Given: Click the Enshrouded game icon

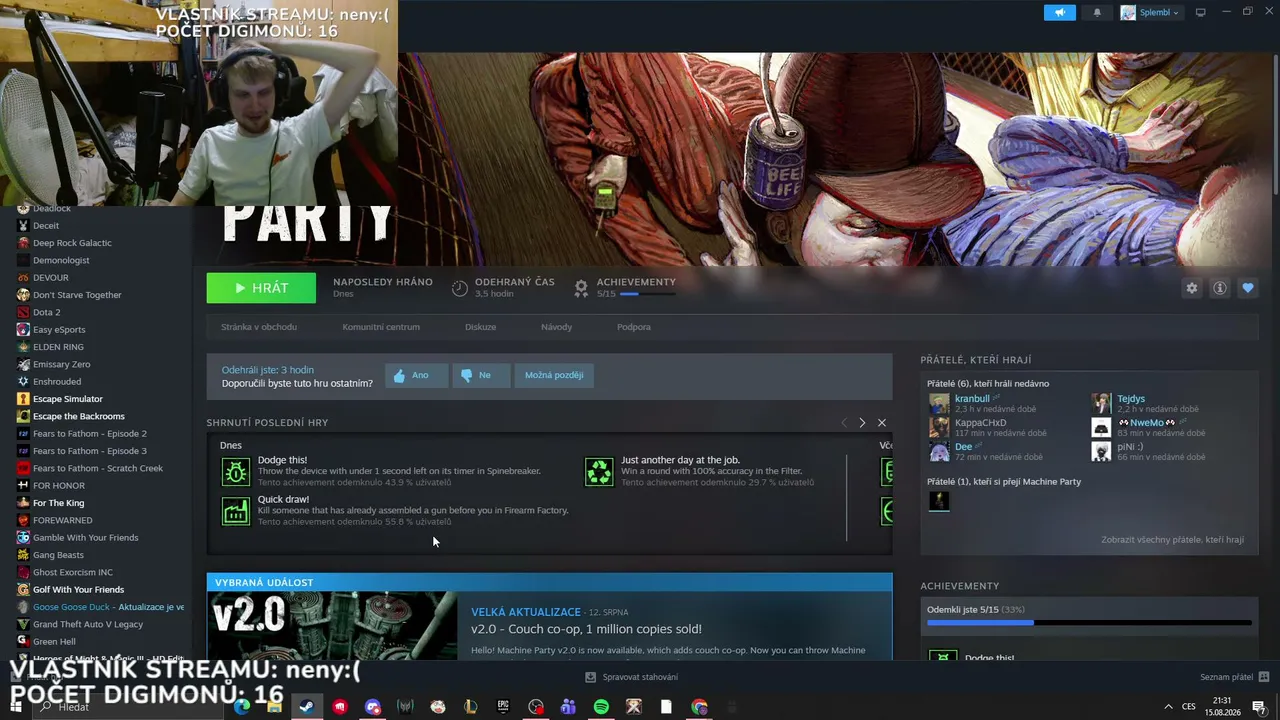Looking at the screenshot, I should [x=23, y=382].
